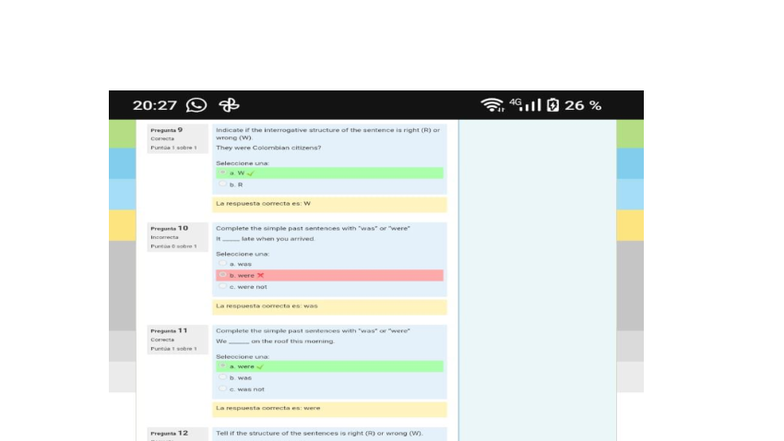The width and height of the screenshot is (784, 441).
Task: Tap the 4G mobile signal bars icon
Action: [525, 105]
